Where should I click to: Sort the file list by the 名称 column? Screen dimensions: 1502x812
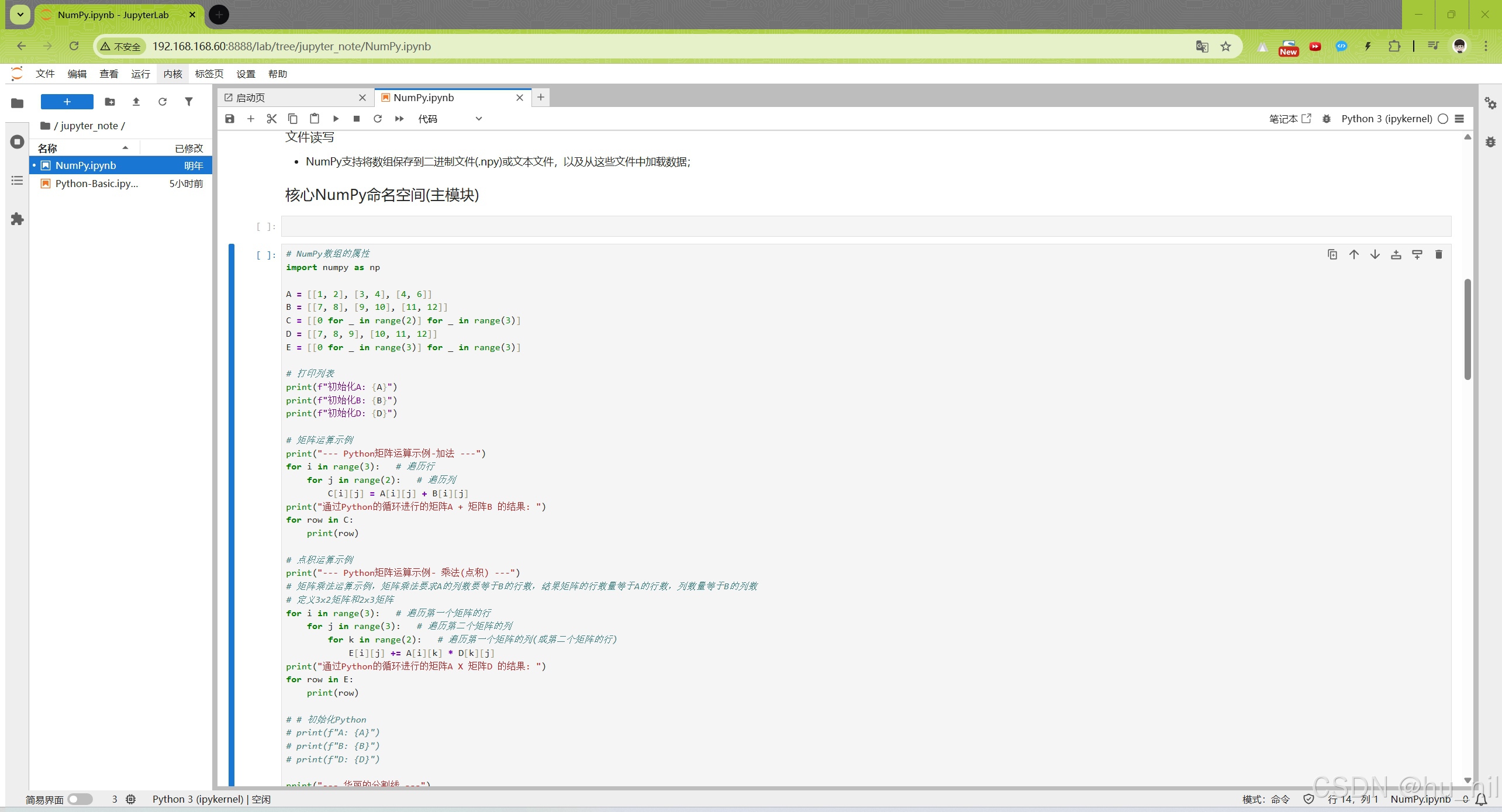pos(48,148)
